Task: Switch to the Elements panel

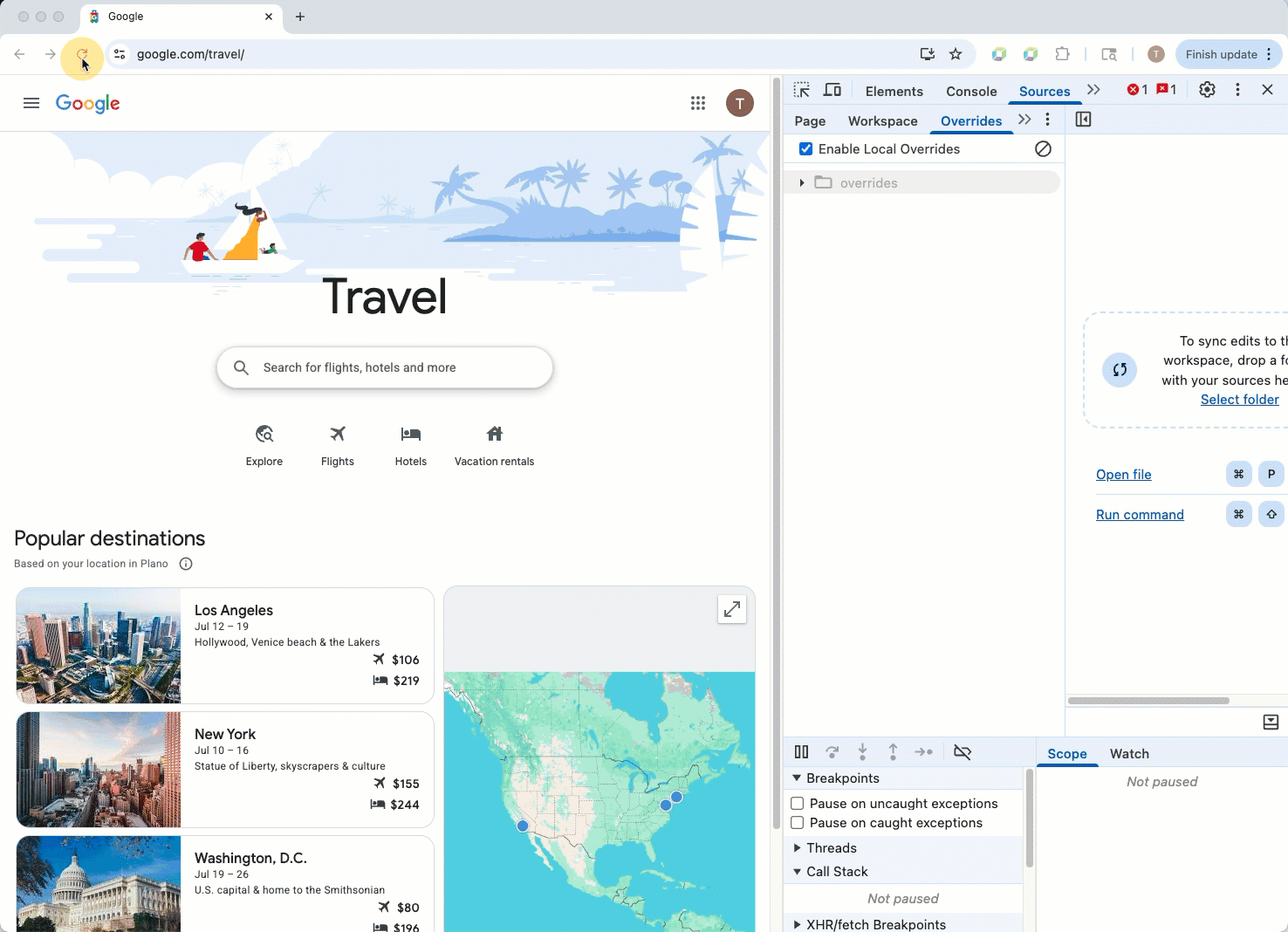Action: tap(894, 91)
